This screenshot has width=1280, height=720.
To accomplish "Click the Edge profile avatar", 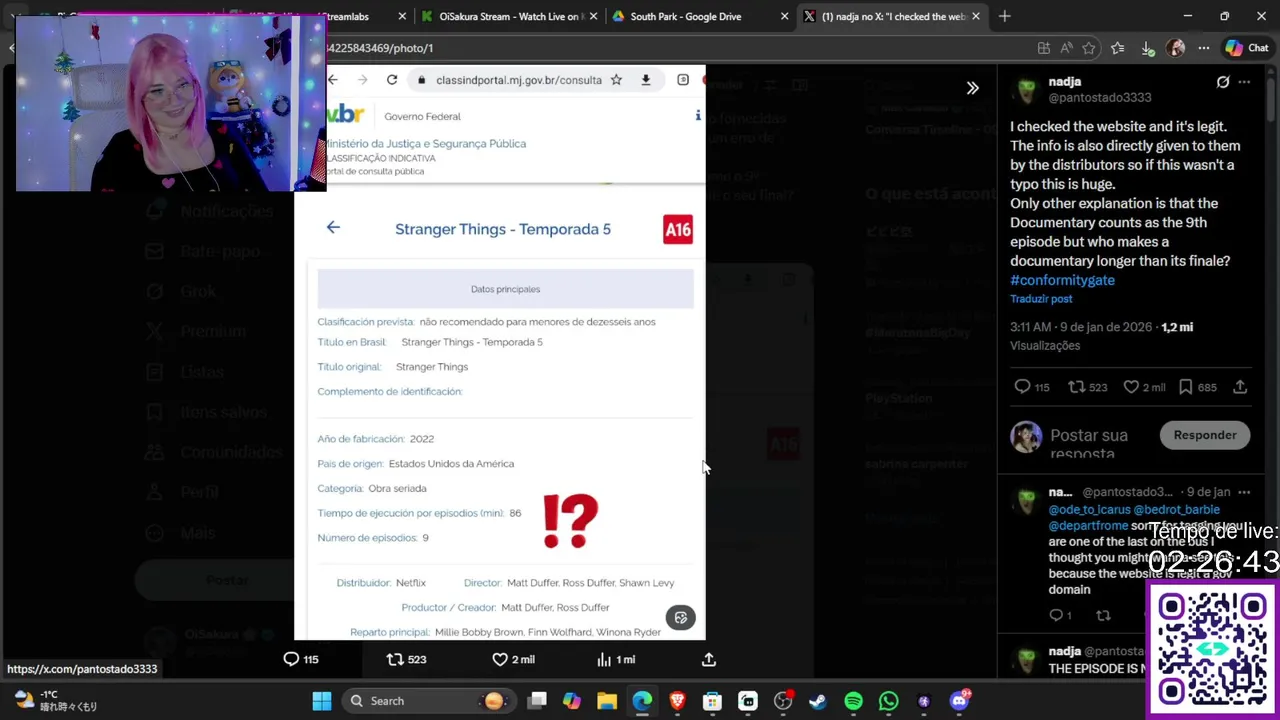I will 1176,48.
